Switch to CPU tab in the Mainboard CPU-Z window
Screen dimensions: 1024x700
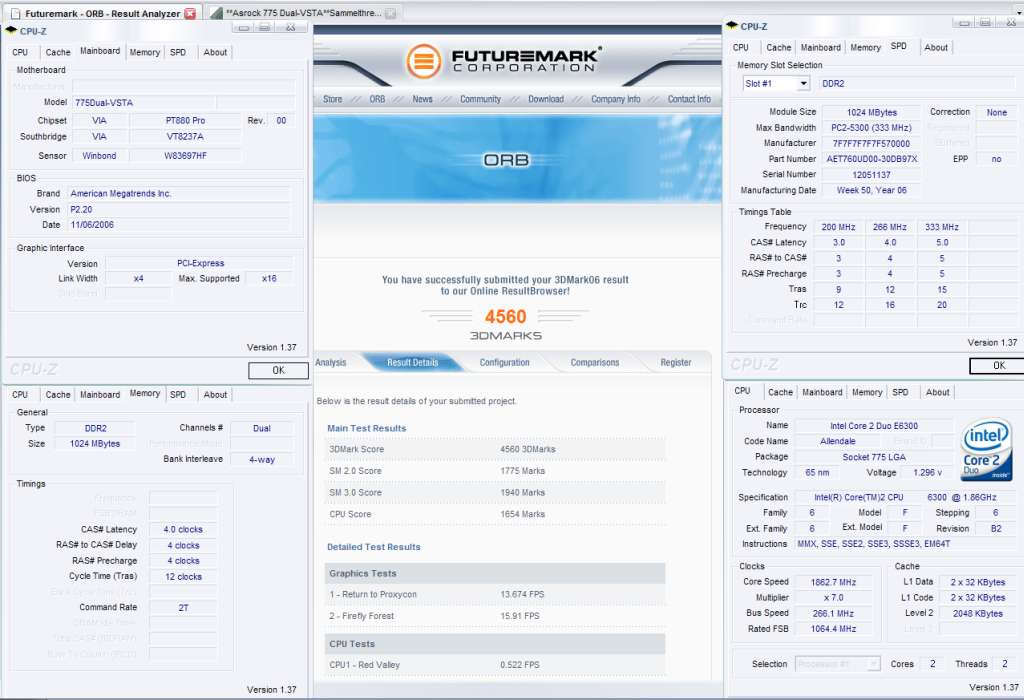[x=20, y=52]
